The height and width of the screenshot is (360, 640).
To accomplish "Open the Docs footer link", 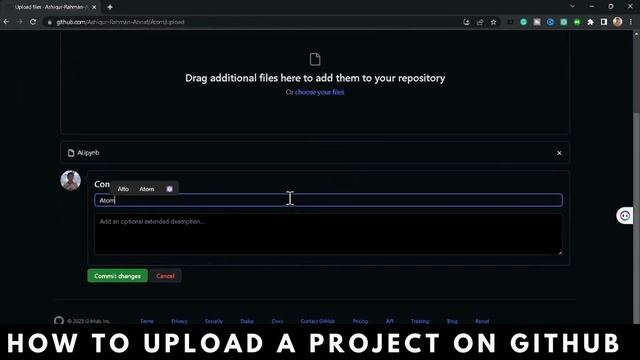I will click(x=277, y=321).
